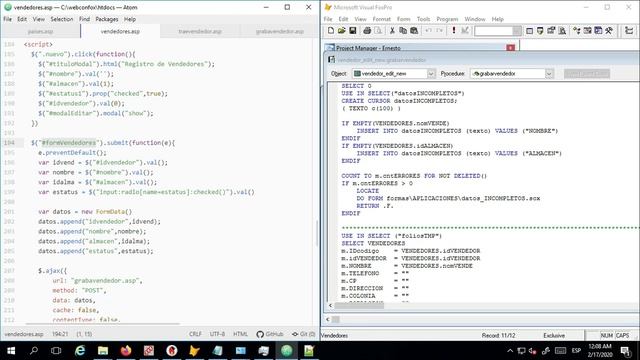Open the FoxPro Program menu
Viewport: 640px width, 360px height.
point(447,19)
